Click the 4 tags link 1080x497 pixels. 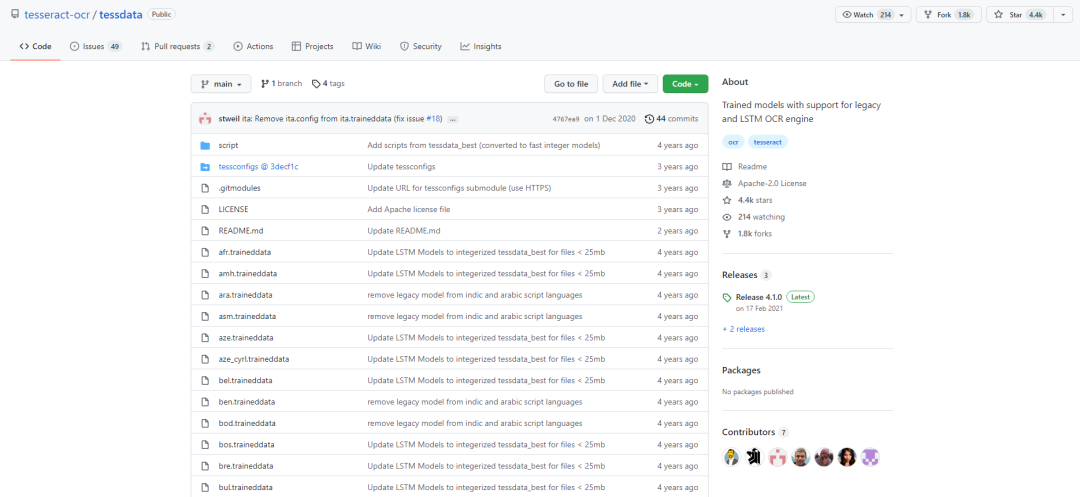(x=328, y=84)
